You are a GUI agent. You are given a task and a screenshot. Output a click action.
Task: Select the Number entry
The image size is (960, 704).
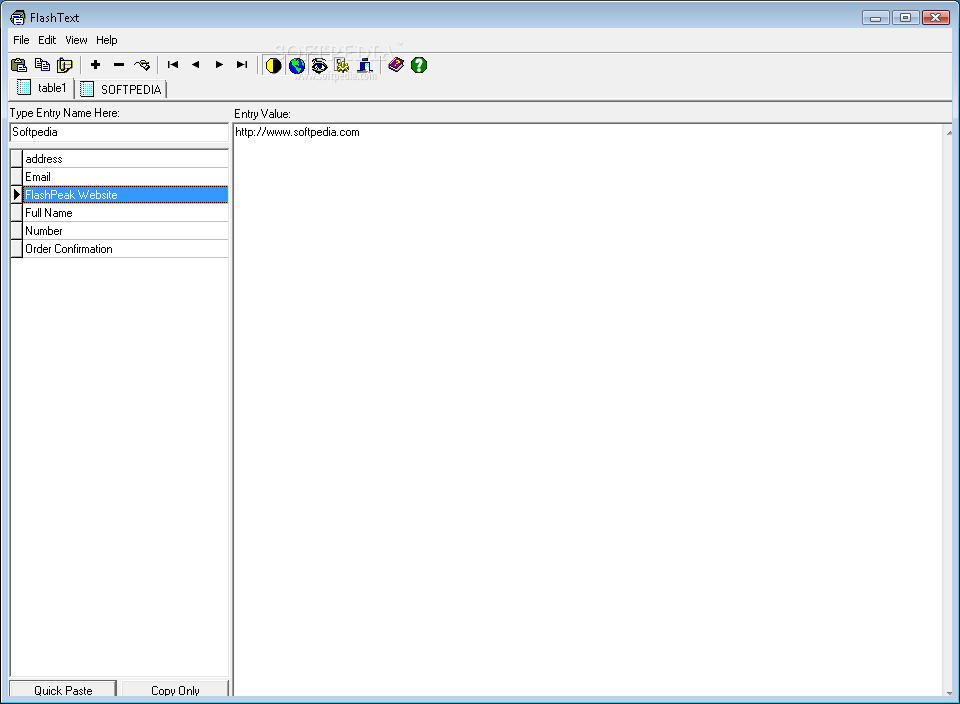[x=126, y=231]
